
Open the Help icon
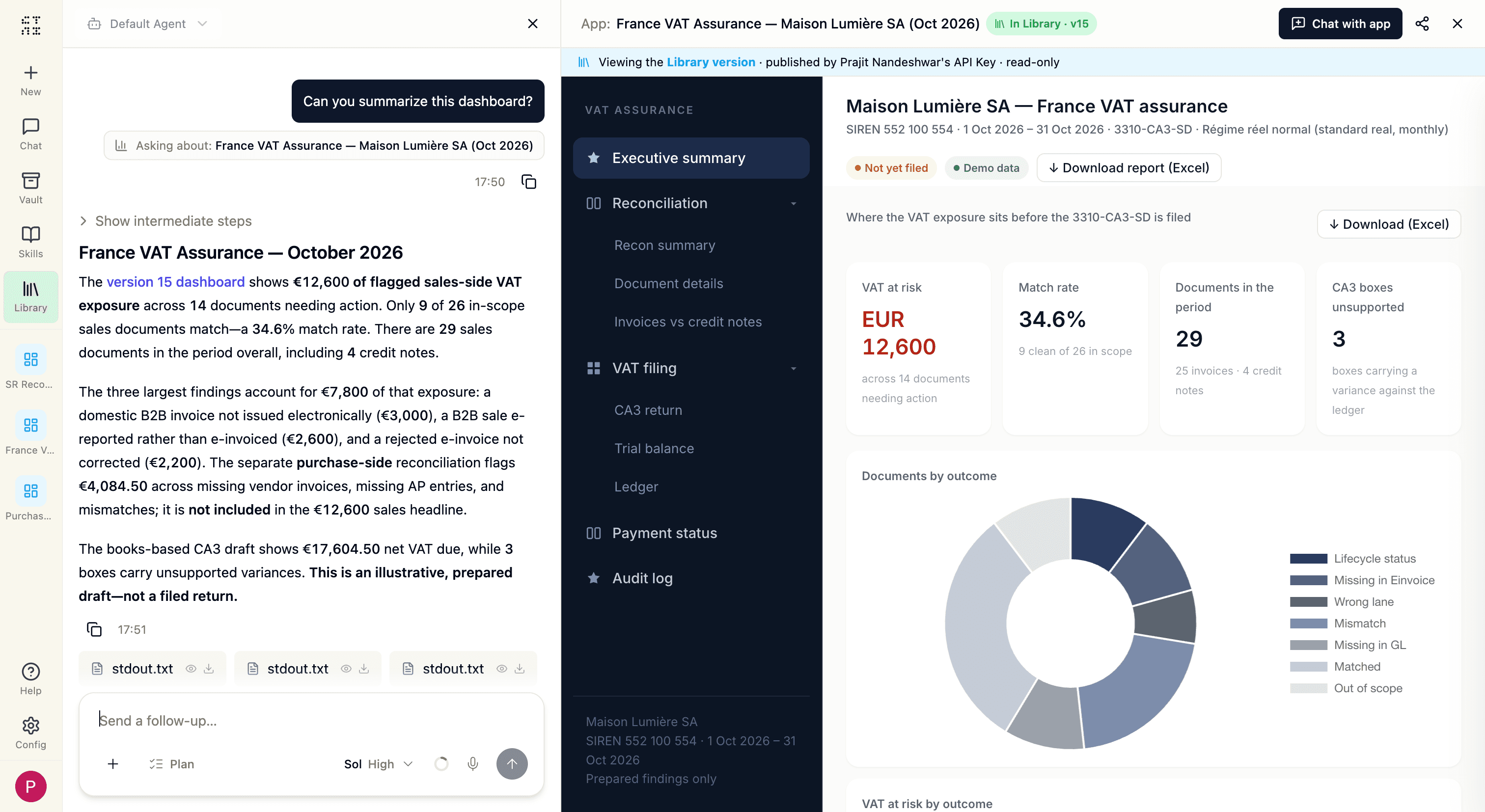click(30, 672)
